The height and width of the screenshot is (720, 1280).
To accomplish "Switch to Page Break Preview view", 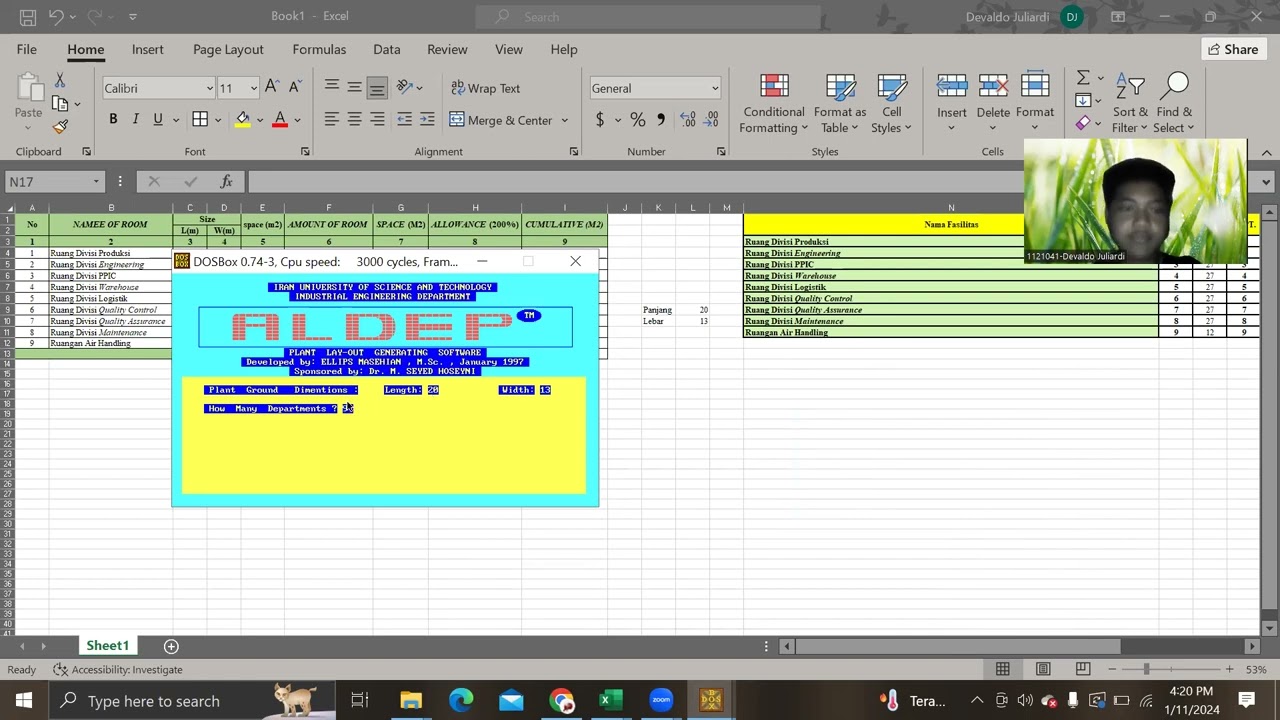I will click(1083, 669).
